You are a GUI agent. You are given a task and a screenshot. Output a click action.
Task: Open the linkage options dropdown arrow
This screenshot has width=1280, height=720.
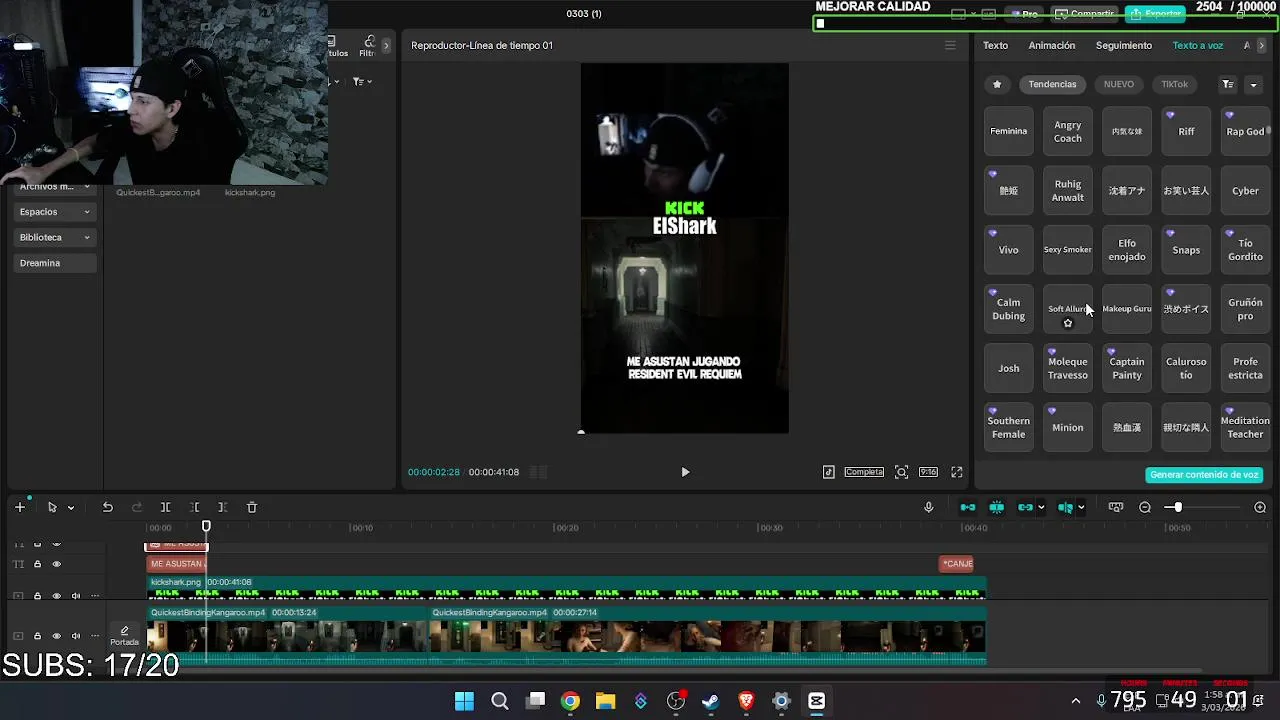[1041, 507]
